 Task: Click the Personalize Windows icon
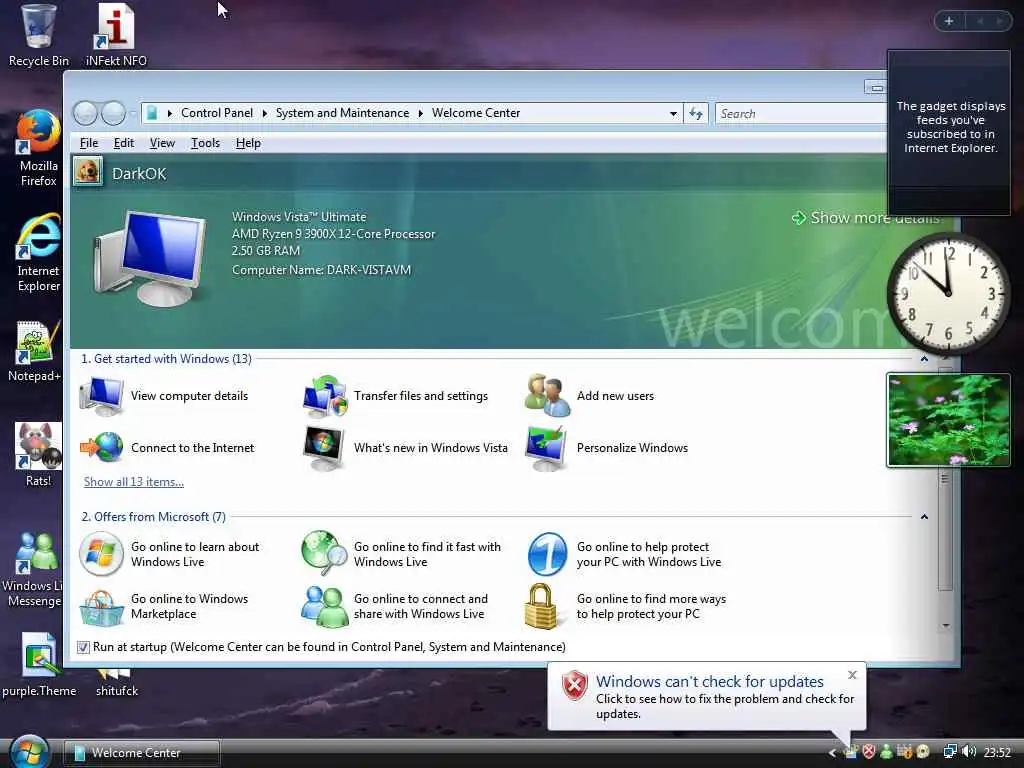tap(547, 448)
